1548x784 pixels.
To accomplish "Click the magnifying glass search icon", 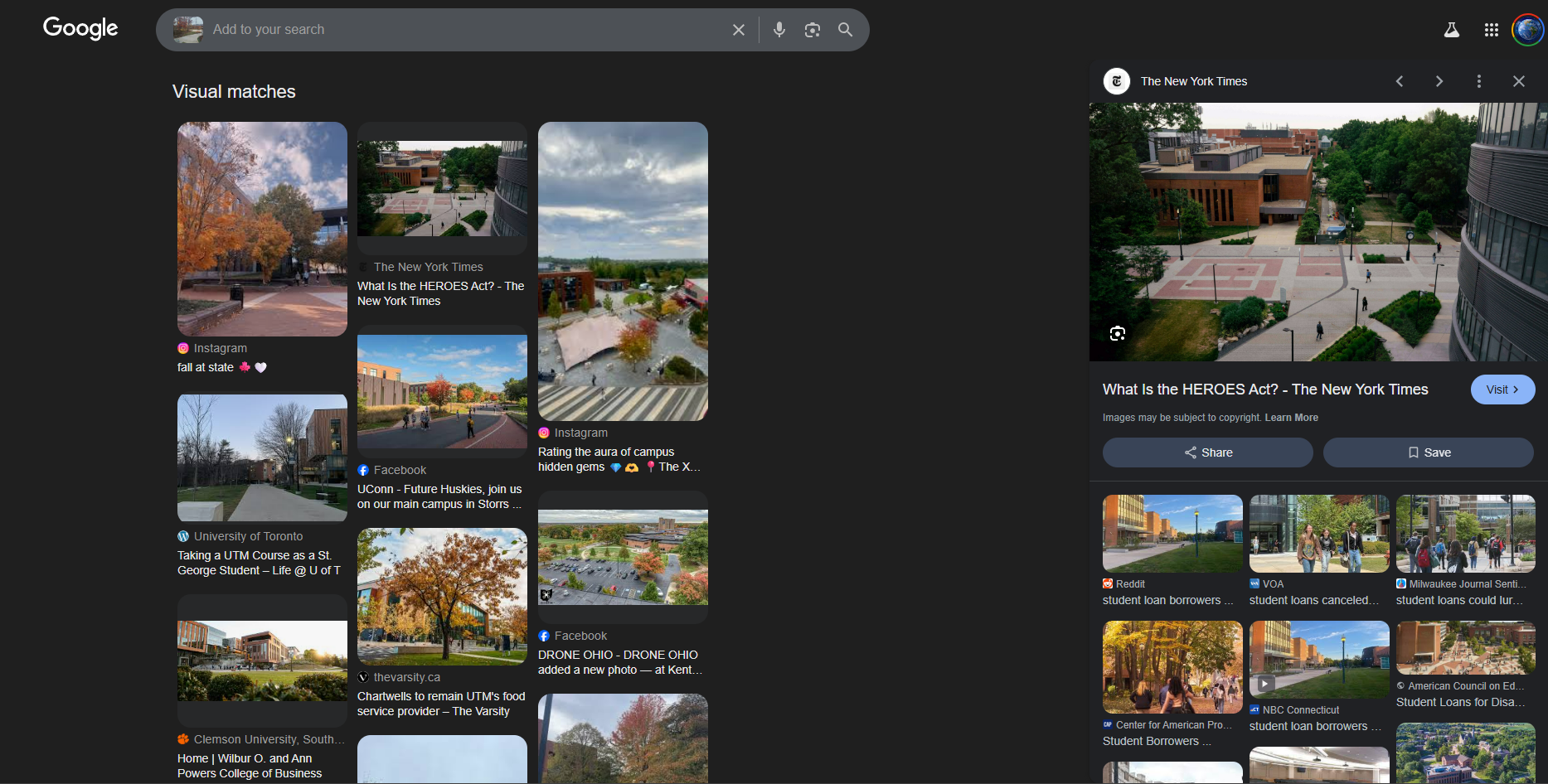I will click(845, 30).
